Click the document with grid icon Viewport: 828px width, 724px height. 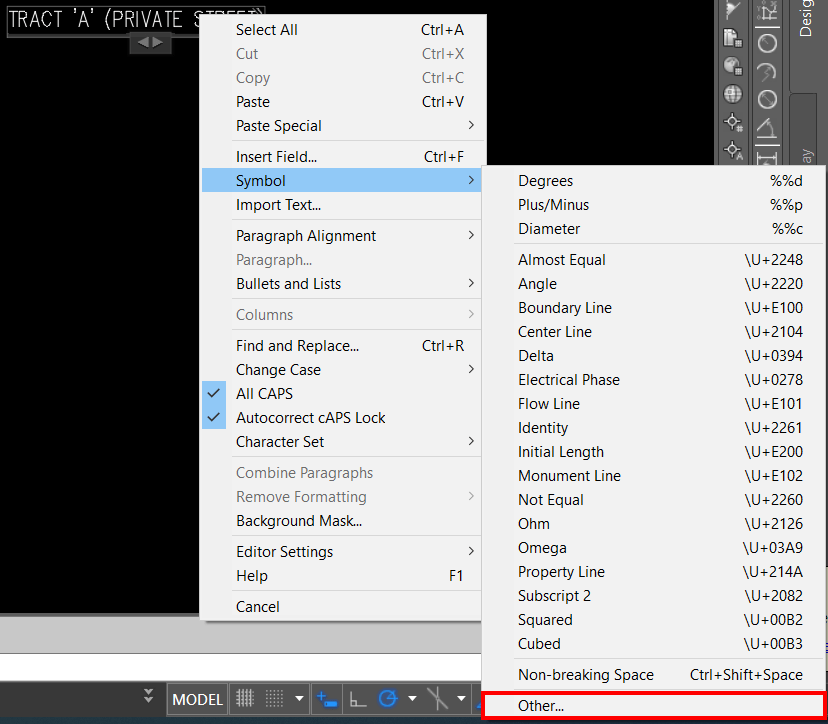tap(732, 38)
